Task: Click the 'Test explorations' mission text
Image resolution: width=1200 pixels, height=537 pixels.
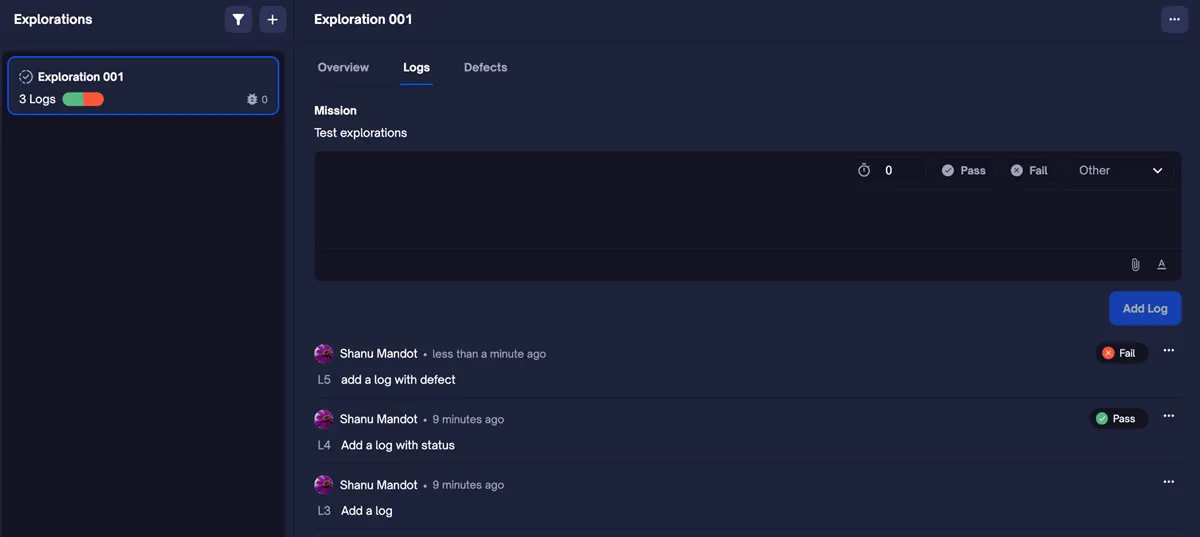Action: (361, 133)
